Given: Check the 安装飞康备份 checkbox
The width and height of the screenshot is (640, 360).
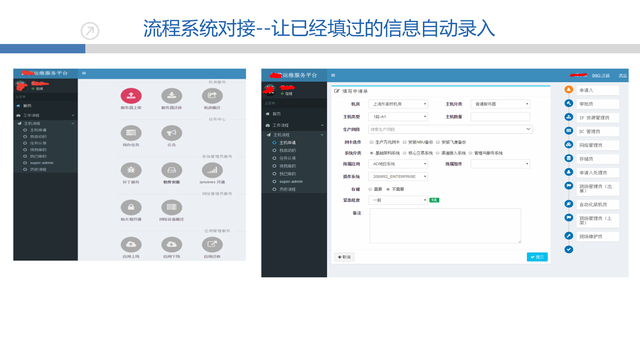Looking at the screenshot, I should 438,142.
